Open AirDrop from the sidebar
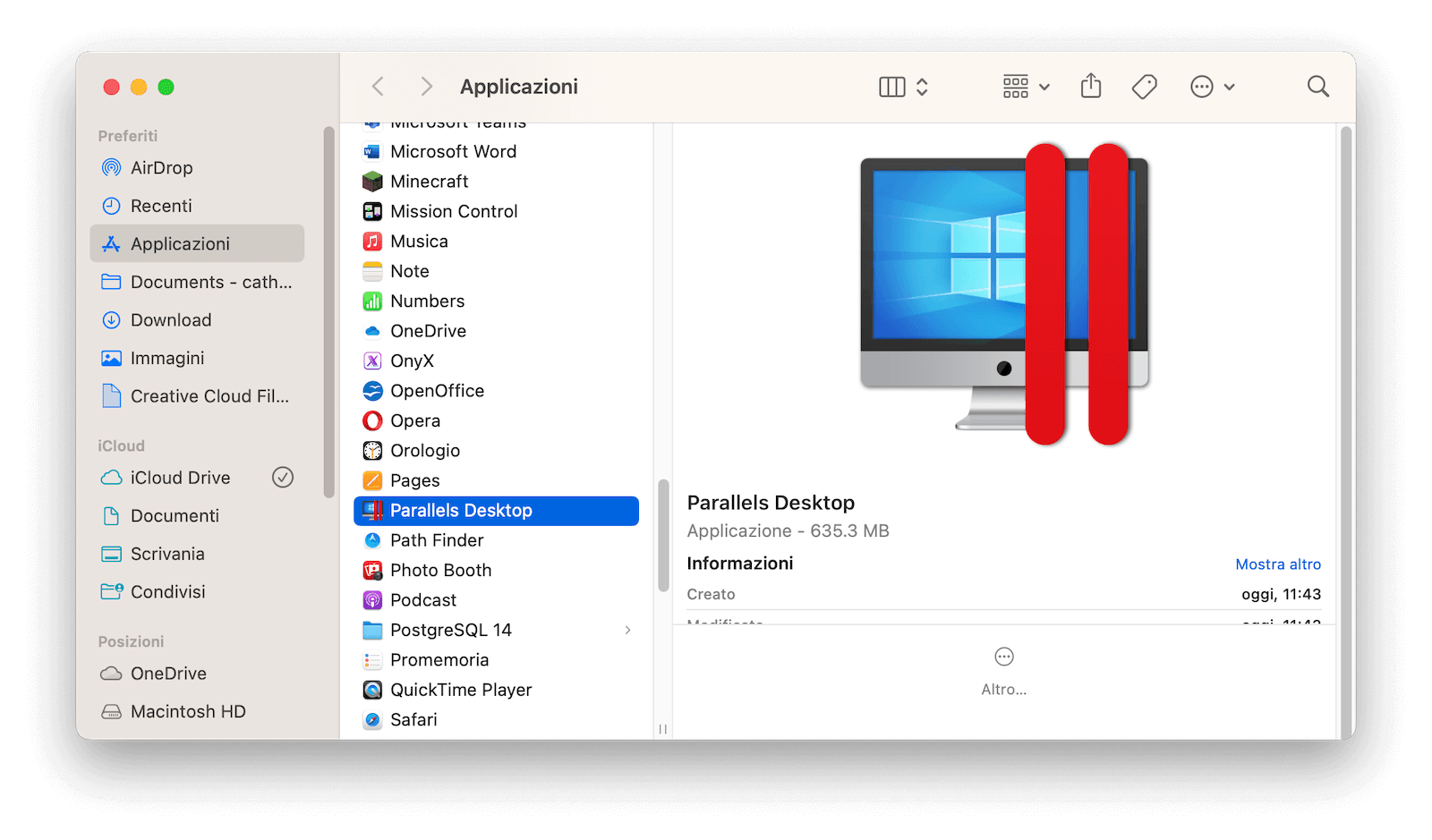Viewport: 1432px width, 840px height. point(161,168)
